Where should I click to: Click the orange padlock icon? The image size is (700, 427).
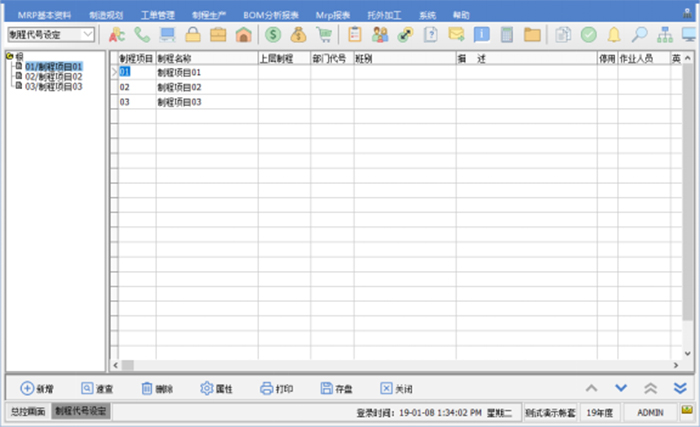pos(194,35)
